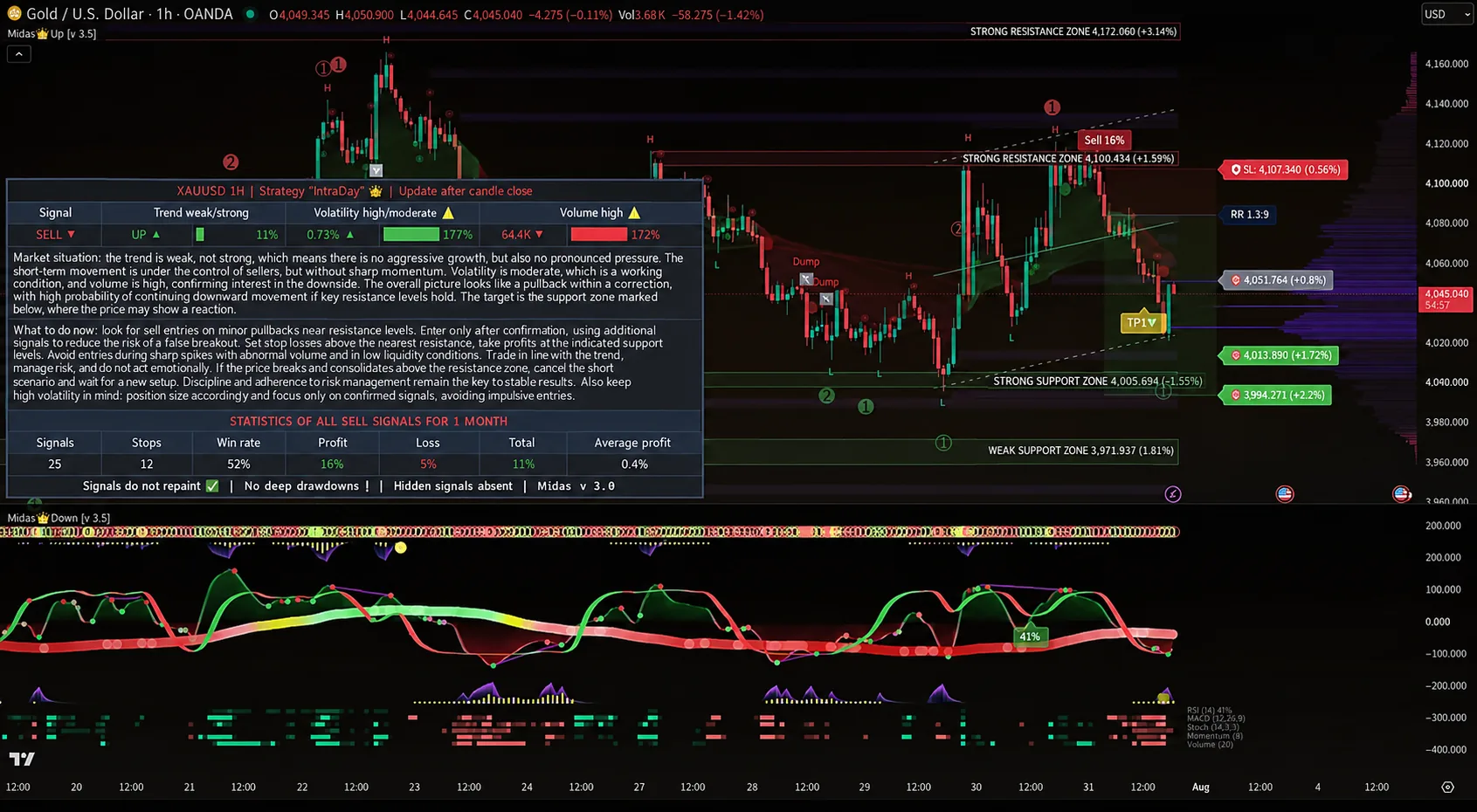Click the Aug label on time axis
The width and height of the screenshot is (1477, 812).
[1201, 788]
